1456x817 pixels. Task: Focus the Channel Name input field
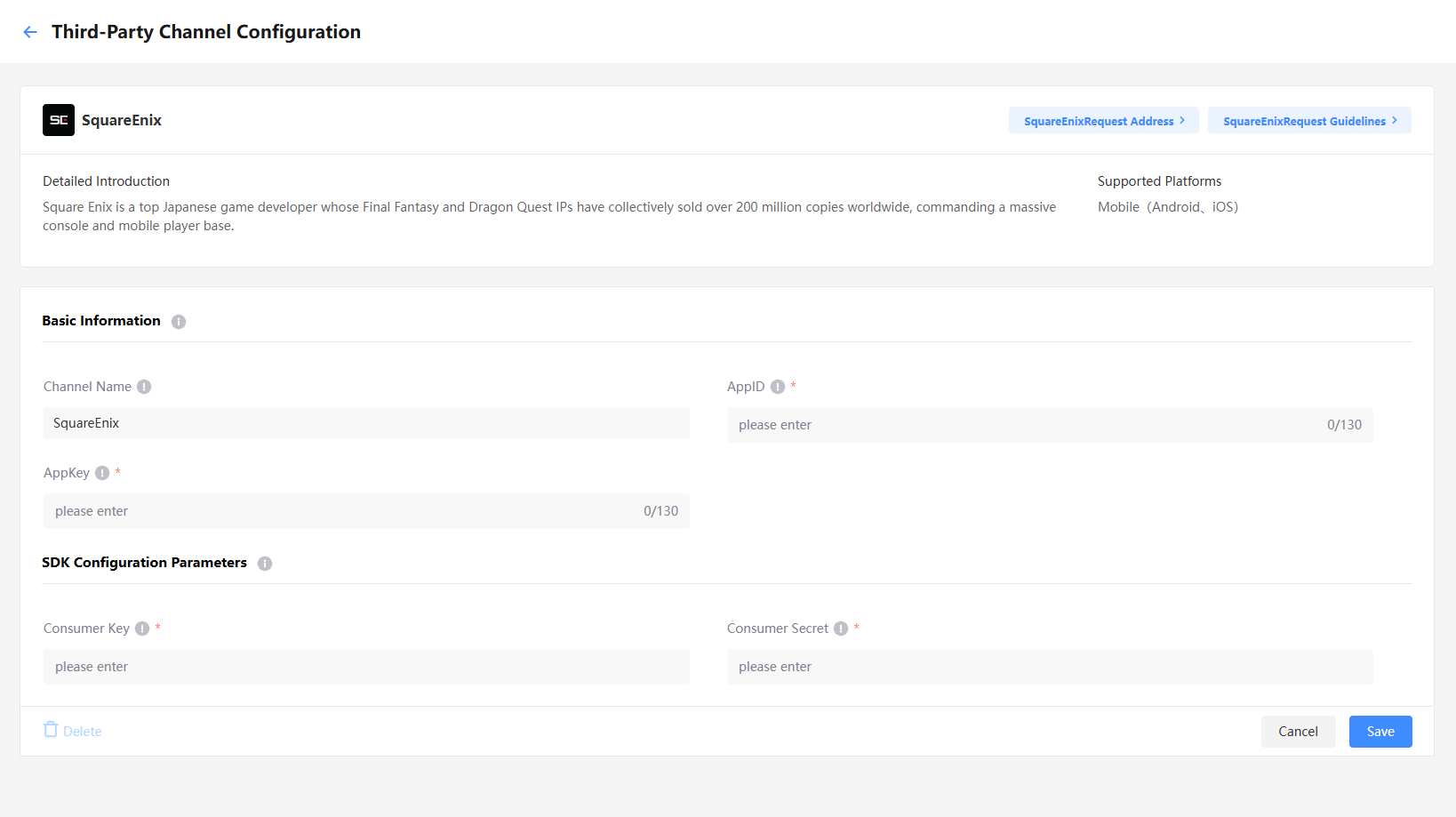click(x=366, y=423)
